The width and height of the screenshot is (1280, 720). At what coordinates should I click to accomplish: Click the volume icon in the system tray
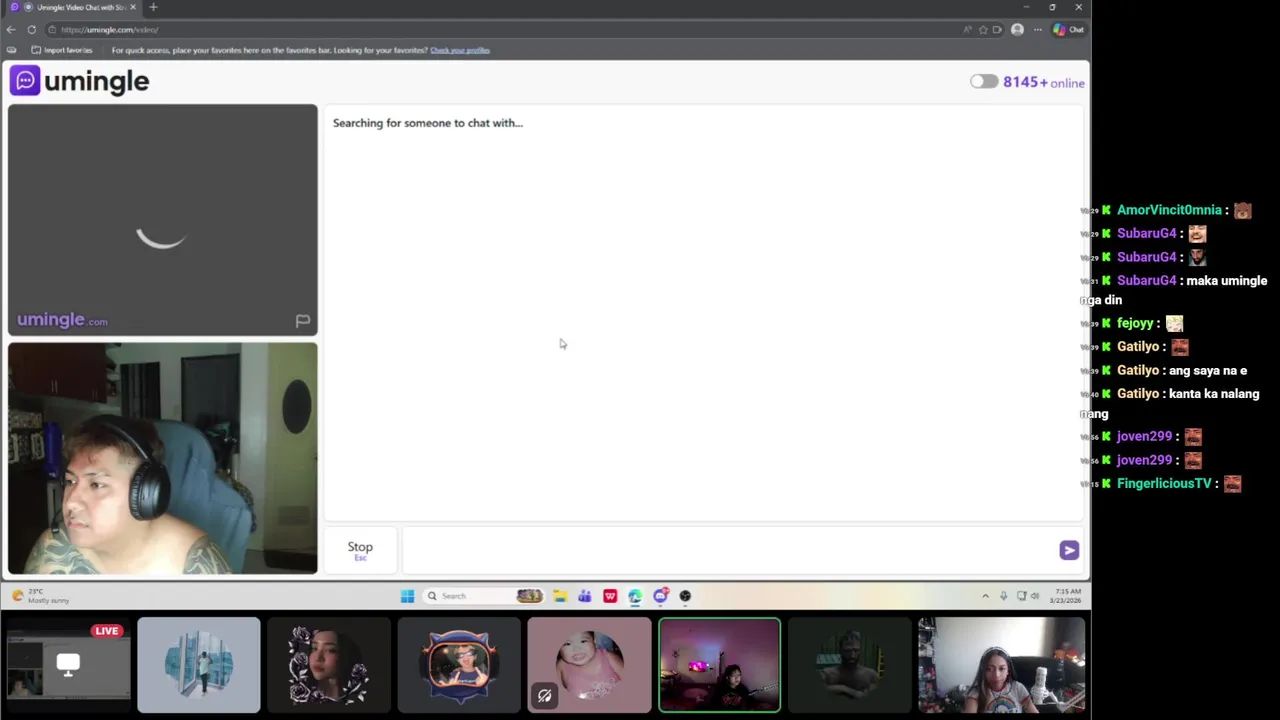tap(1035, 596)
